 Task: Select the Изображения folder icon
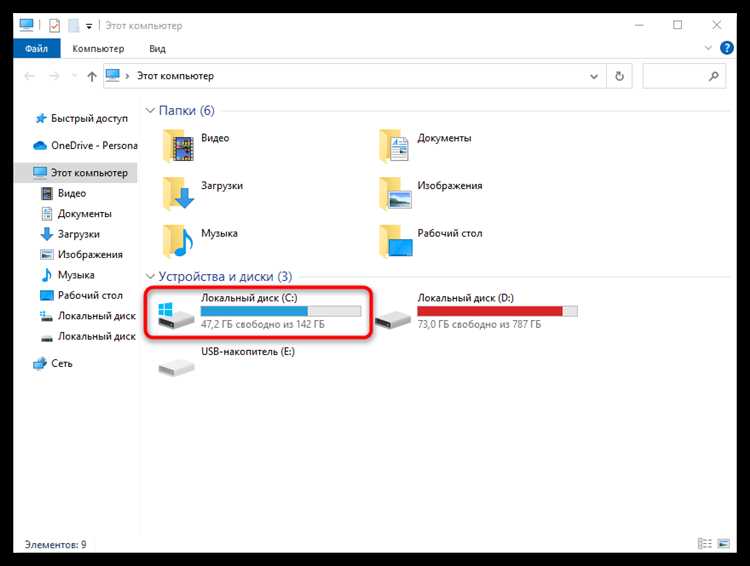pyautogui.click(x=395, y=193)
